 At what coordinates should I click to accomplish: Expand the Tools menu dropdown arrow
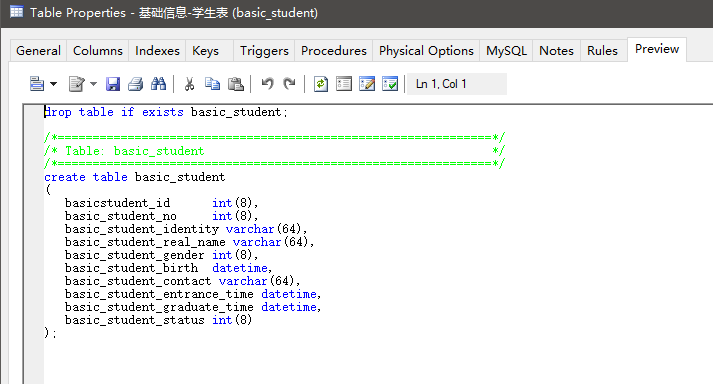[54, 84]
